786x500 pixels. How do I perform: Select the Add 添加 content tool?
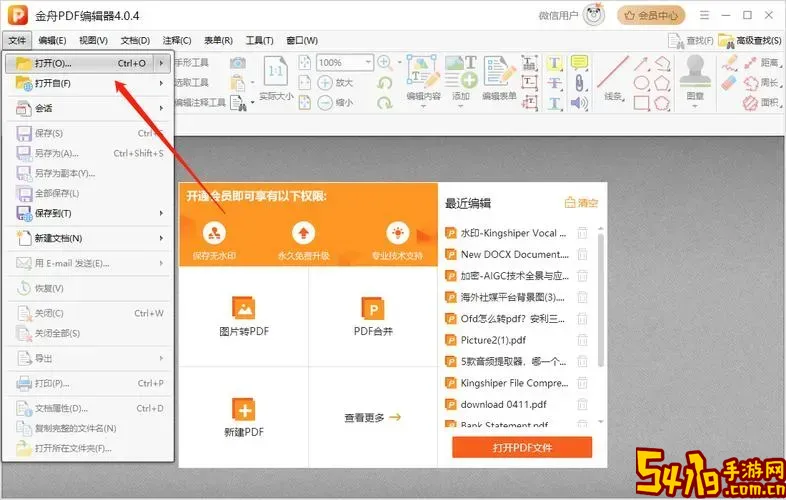tap(461, 77)
